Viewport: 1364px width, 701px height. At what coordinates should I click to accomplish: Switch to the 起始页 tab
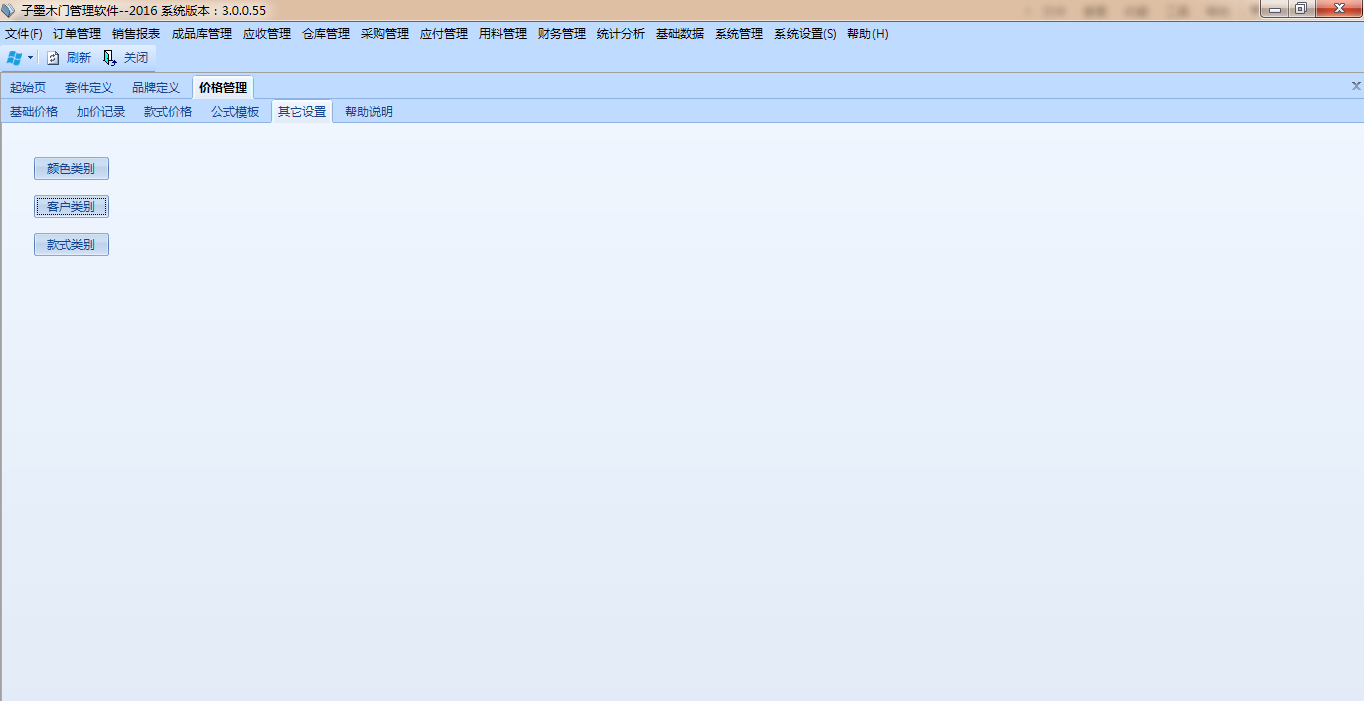click(x=28, y=88)
